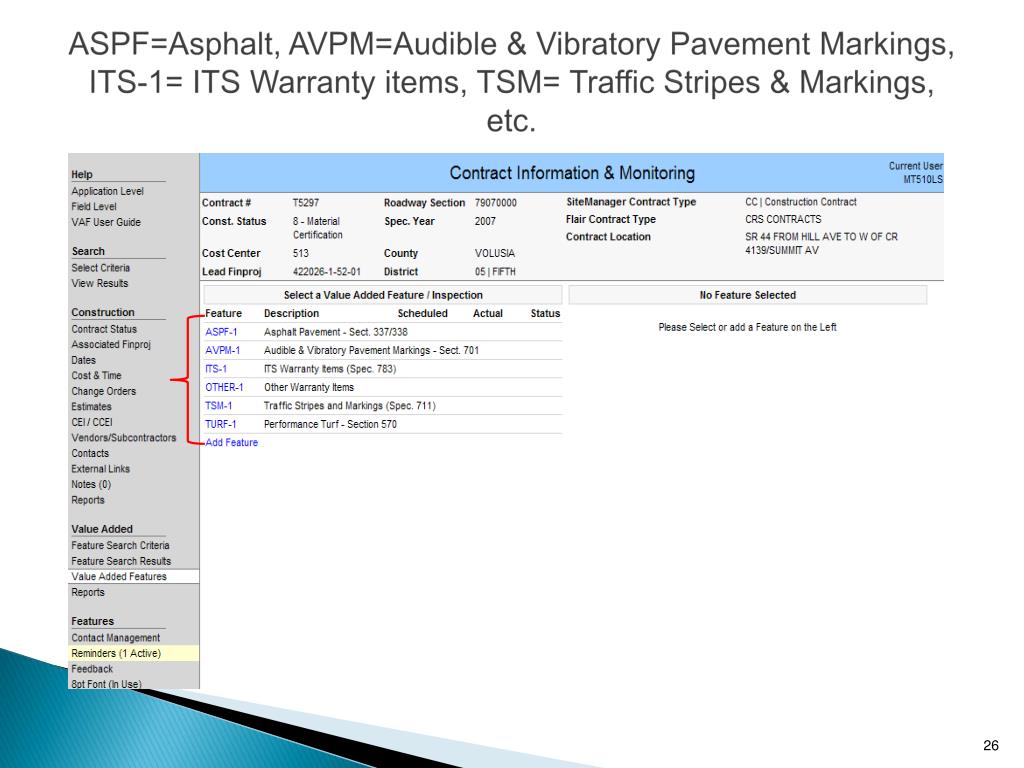The width and height of the screenshot is (1024, 768).
Task: Click the No Feature Selected panel header
Action: point(748,295)
